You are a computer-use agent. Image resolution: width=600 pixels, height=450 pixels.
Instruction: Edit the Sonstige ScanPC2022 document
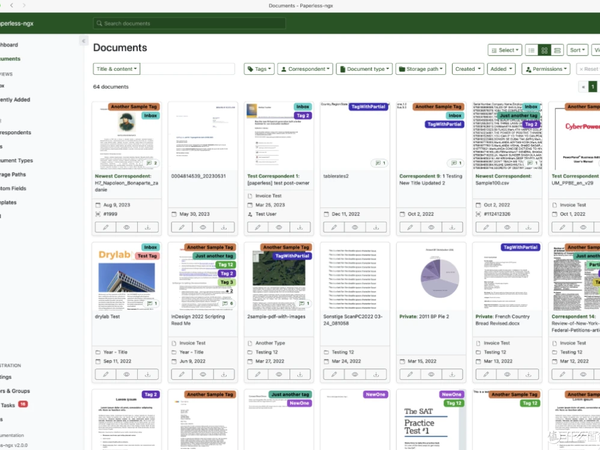click(x=334, y=374)
